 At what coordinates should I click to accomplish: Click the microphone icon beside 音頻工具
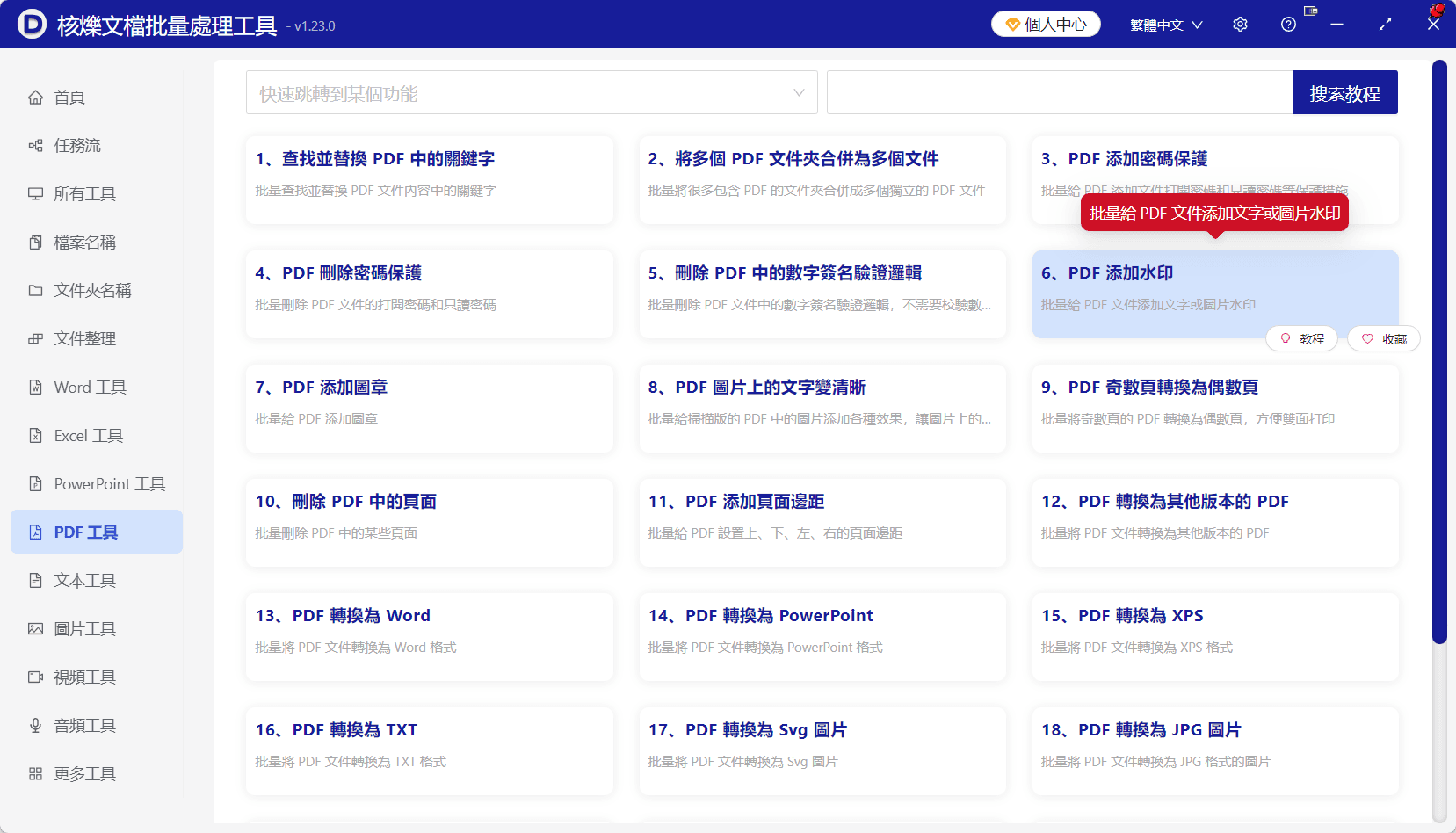tap(35, 725)
